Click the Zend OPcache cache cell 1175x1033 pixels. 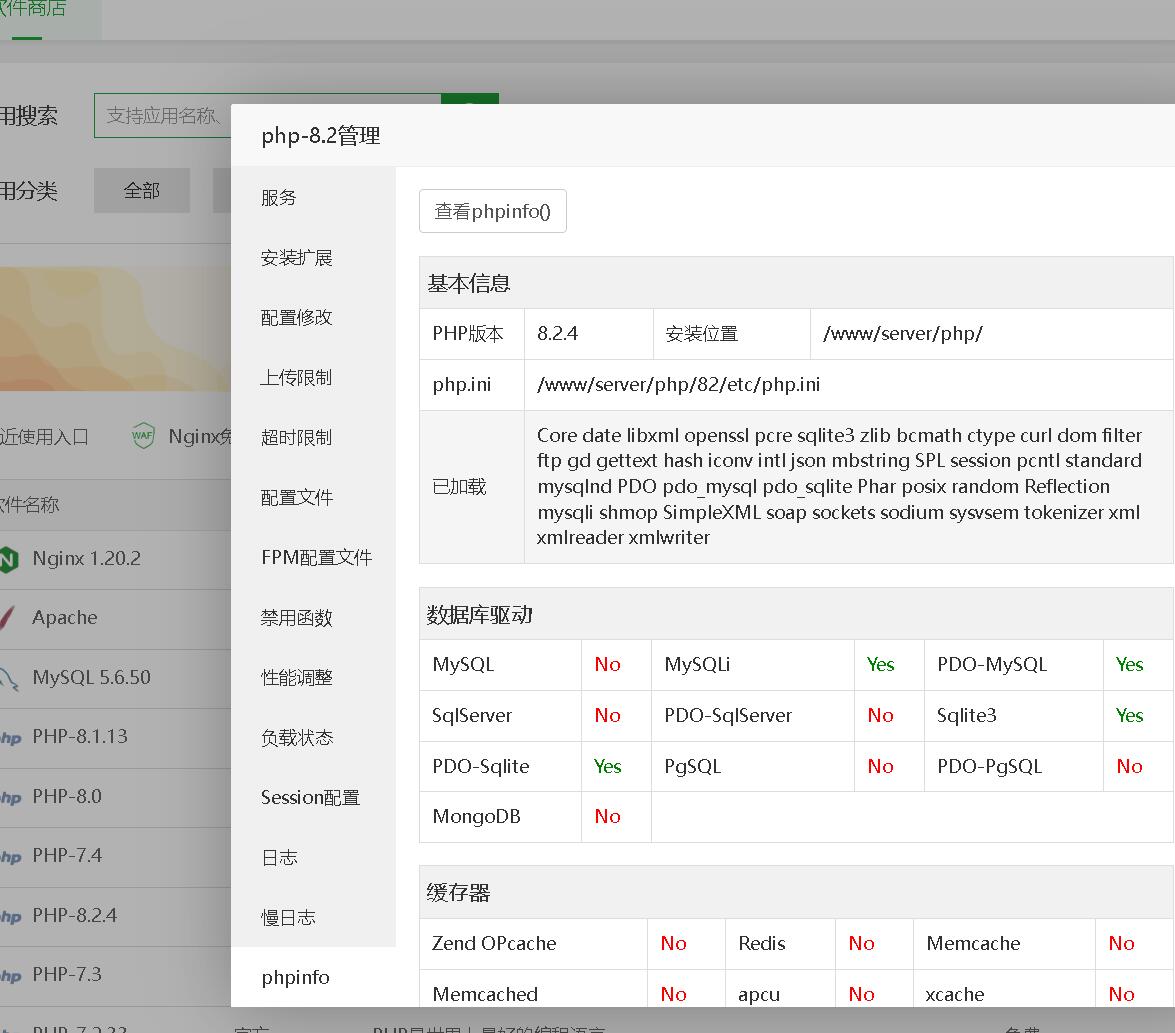click(533, 943)
